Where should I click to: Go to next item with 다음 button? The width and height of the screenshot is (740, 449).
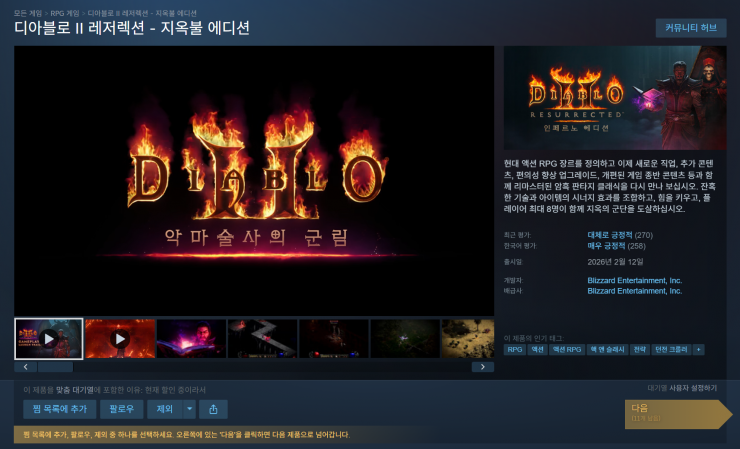pyautogui.click(x=678, y=414)
